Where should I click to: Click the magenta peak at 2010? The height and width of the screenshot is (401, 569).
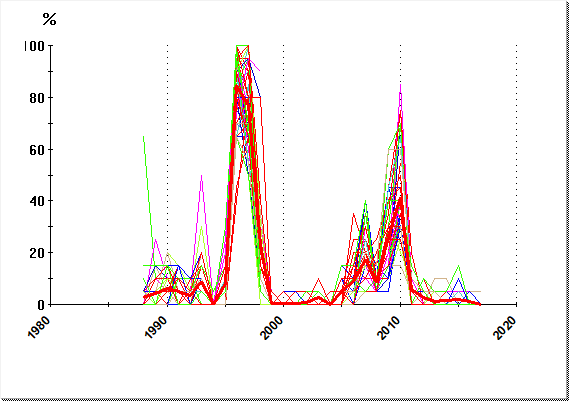point(400,86)
